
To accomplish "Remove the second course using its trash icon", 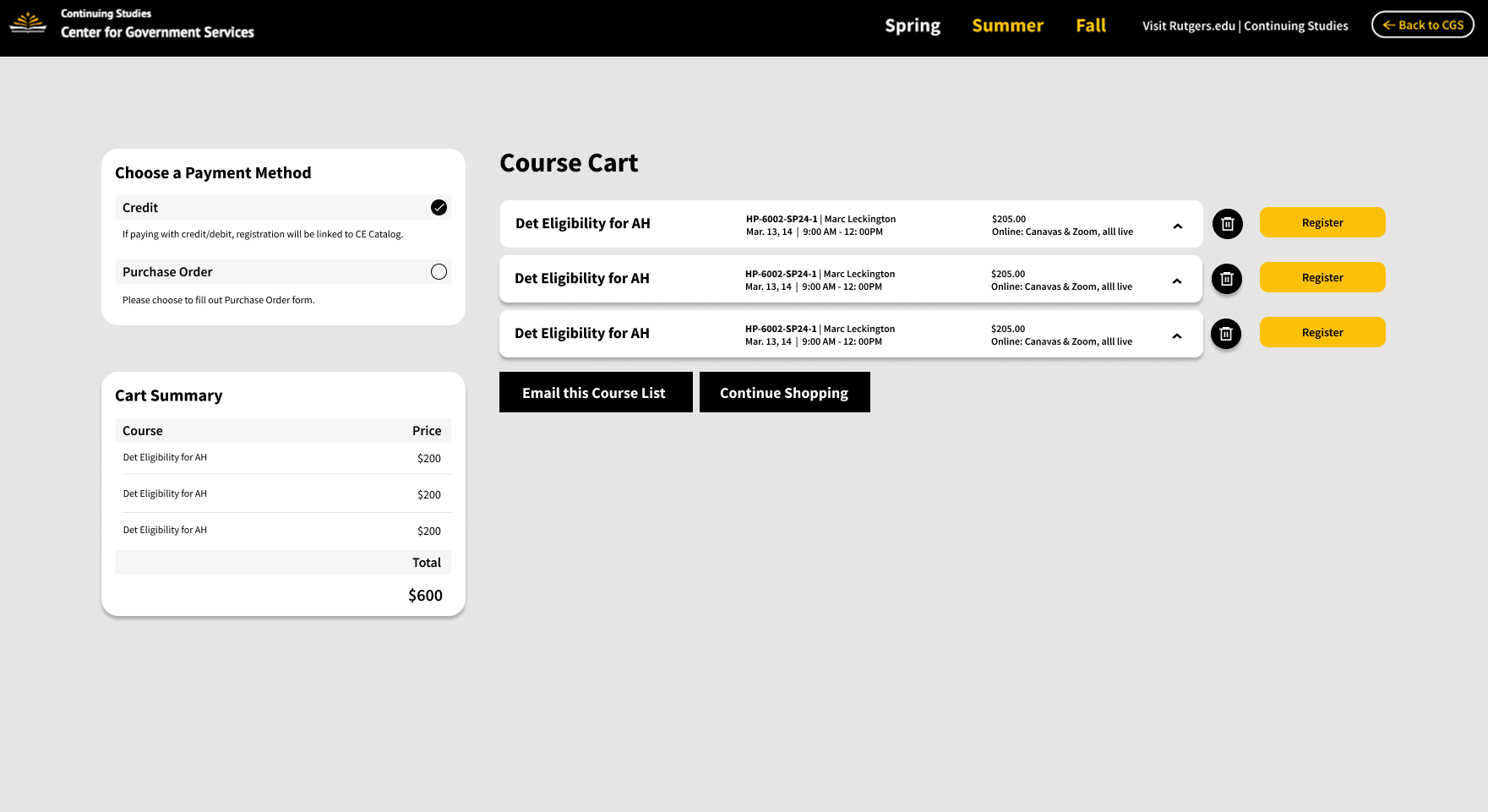I will 1226,279.
